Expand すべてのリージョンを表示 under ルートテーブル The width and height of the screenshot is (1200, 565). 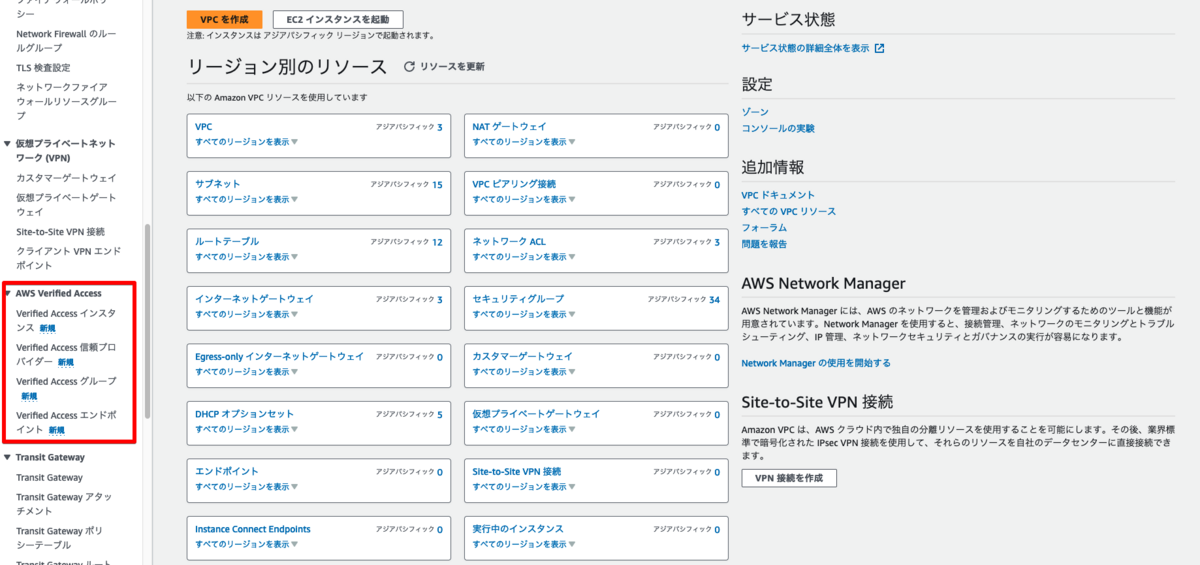pyautogui.click(x=246, y=257)
